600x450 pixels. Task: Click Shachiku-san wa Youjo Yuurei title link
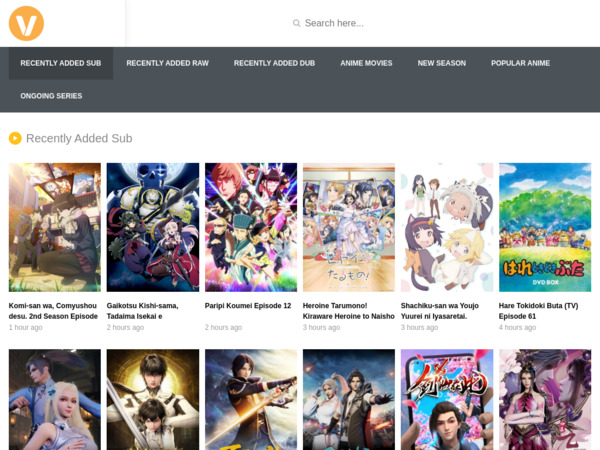[x=440, y=311]
